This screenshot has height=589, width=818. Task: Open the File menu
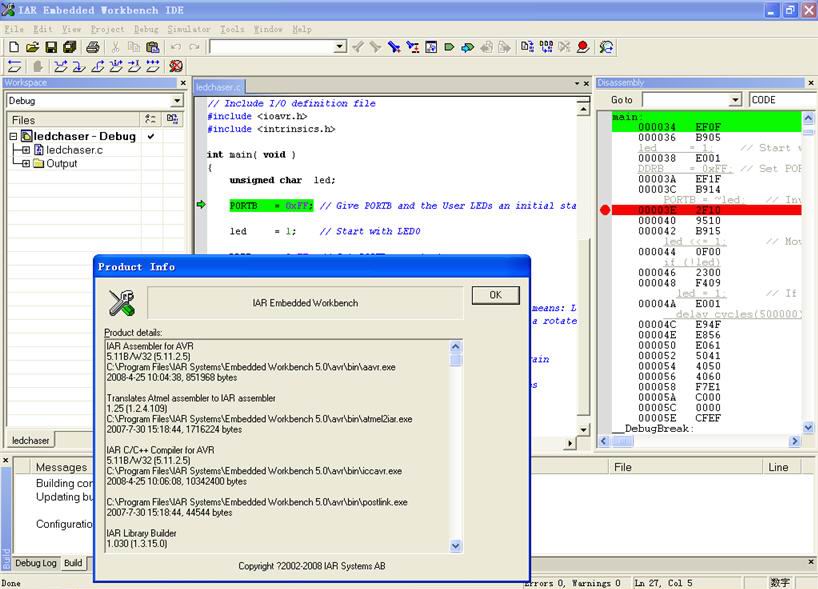14,29
